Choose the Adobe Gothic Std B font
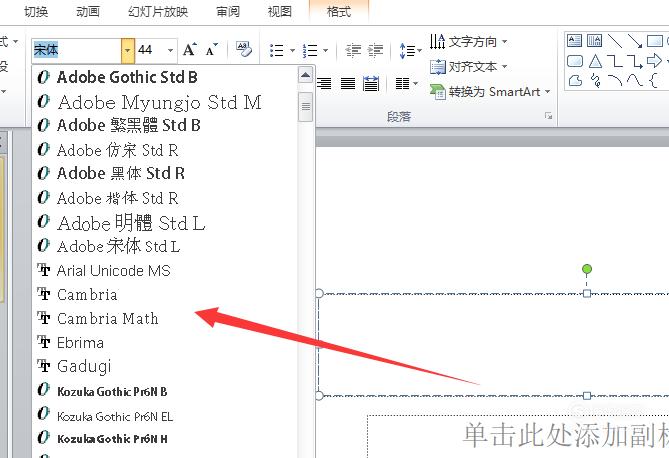This screenshot has width=669, height=458. [x=165, y=77]
